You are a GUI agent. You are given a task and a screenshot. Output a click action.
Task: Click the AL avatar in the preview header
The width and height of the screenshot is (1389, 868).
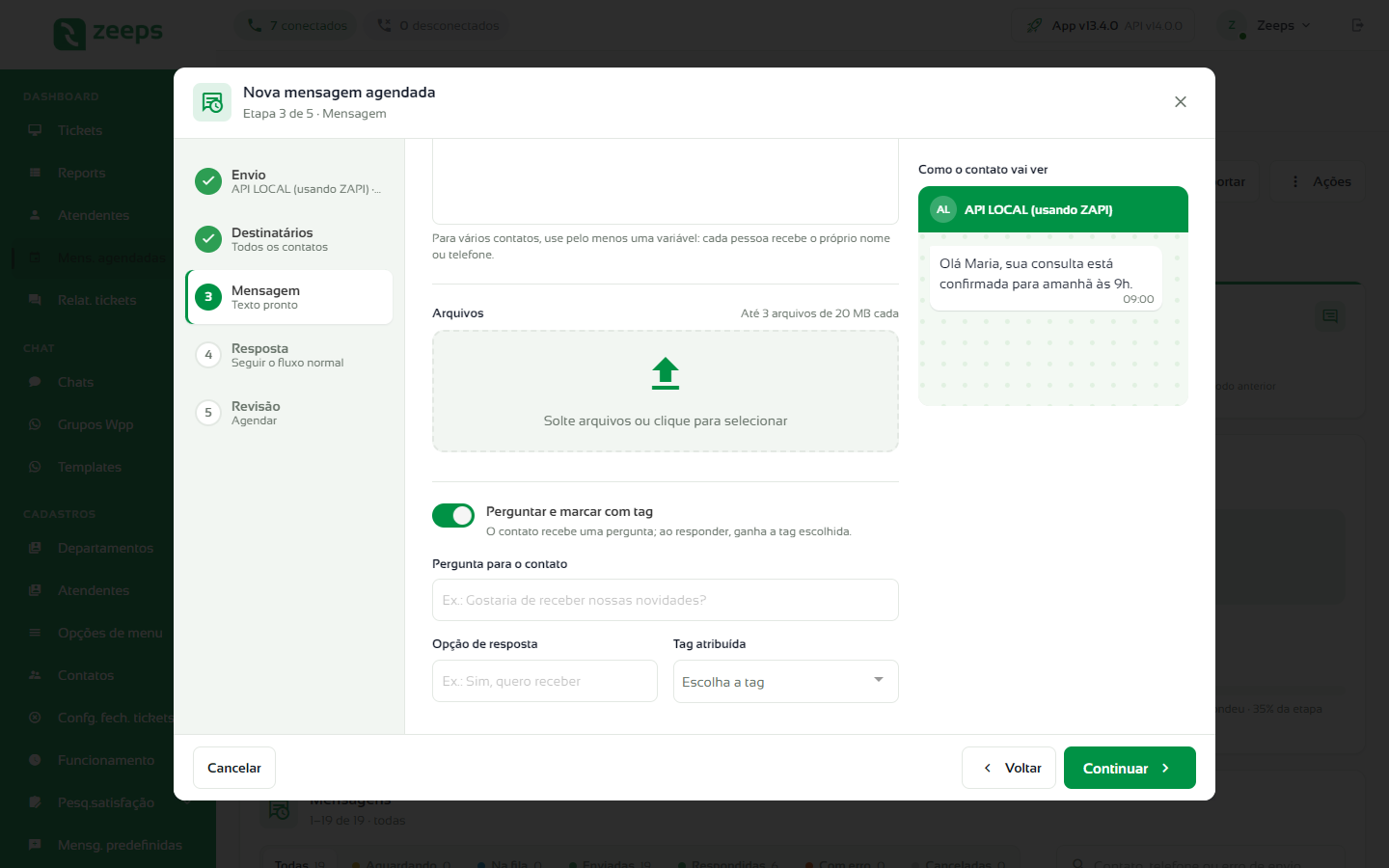click(943, 209)
